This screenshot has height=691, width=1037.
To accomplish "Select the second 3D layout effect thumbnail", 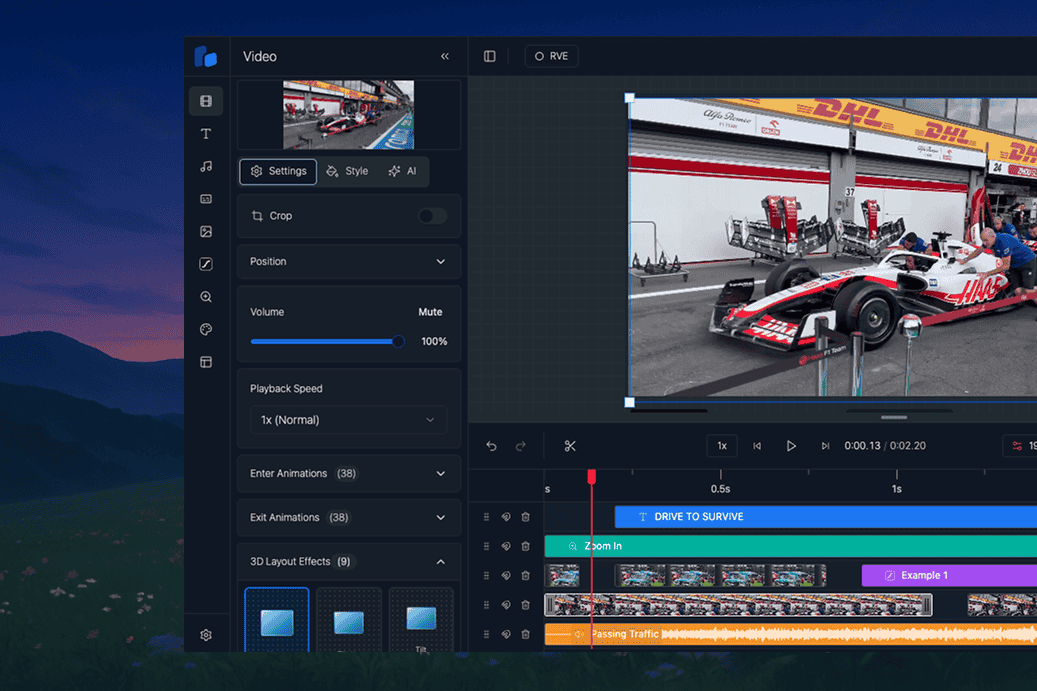I will [349, 620].
